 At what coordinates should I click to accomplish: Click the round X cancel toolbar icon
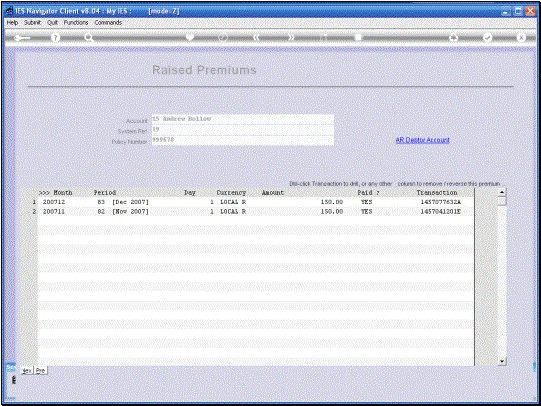coord(521,37)
